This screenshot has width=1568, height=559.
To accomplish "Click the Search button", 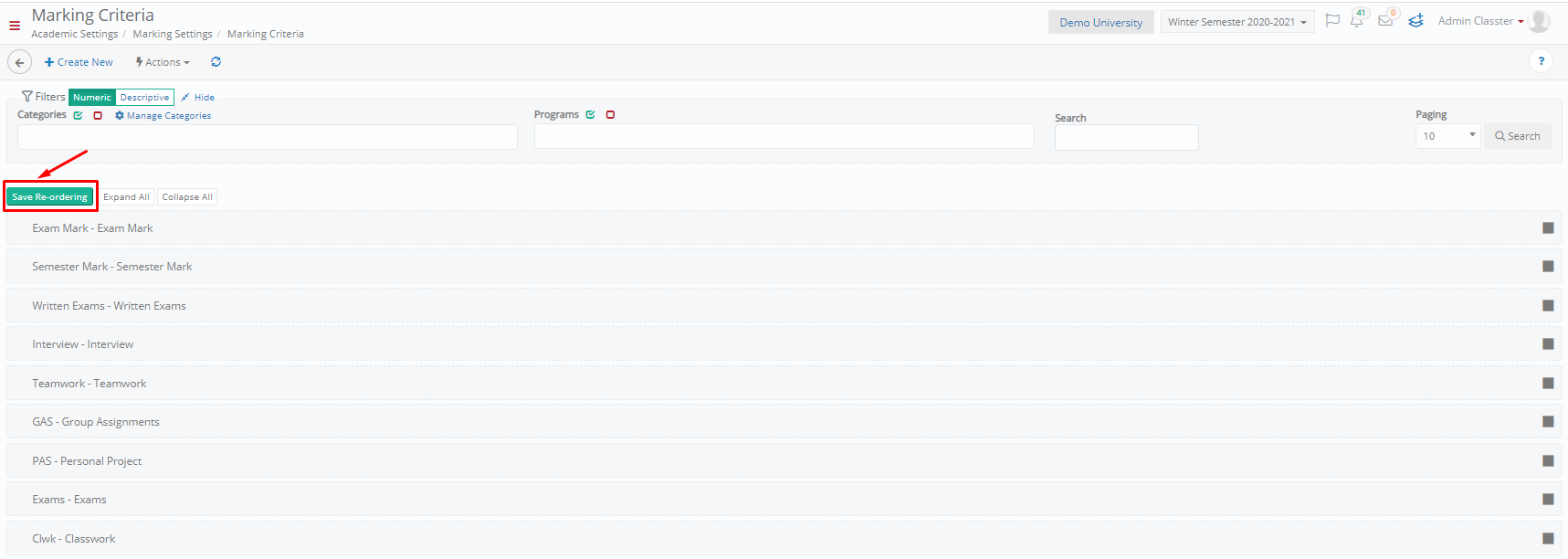I will tap(1518, 136).
